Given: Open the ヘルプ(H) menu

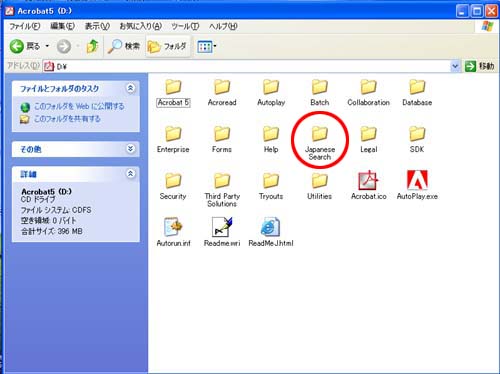Looking at the screenshot, I should tap(223, 26).
